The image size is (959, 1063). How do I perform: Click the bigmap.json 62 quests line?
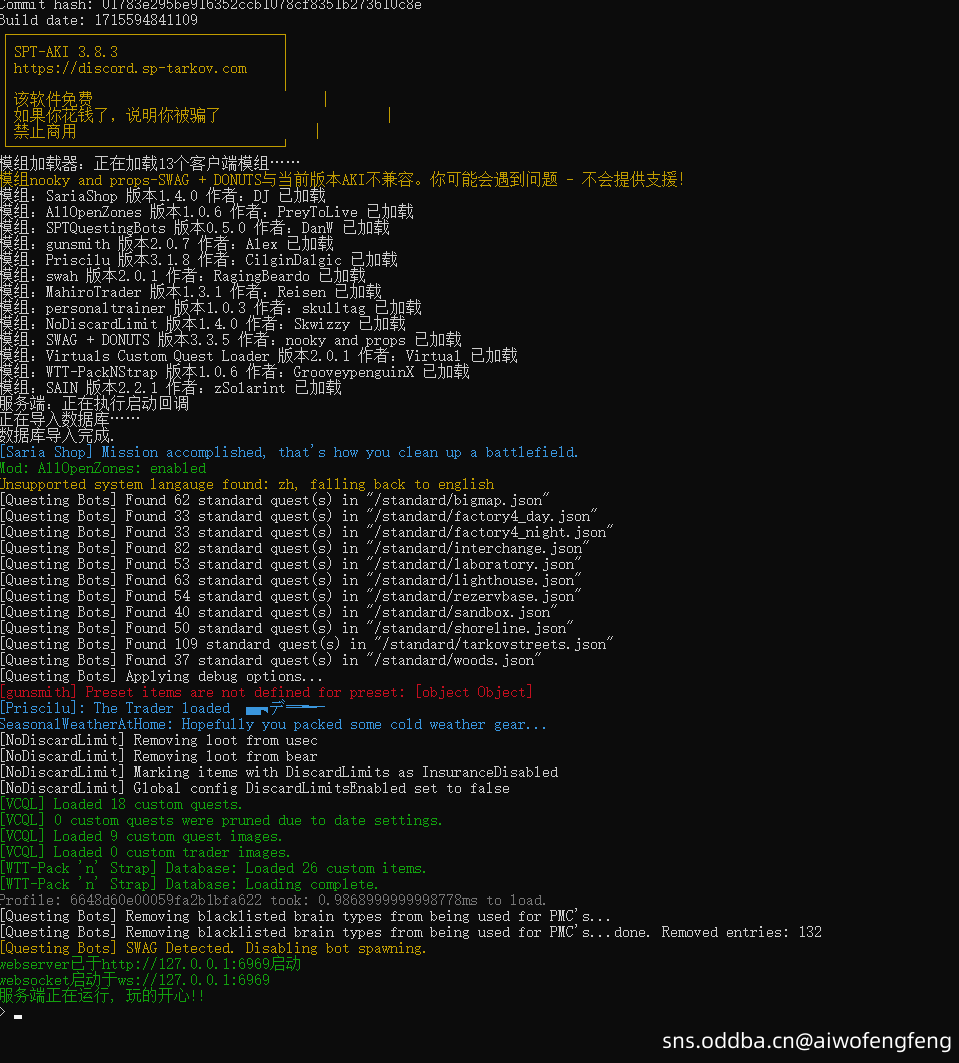[274, 500]
